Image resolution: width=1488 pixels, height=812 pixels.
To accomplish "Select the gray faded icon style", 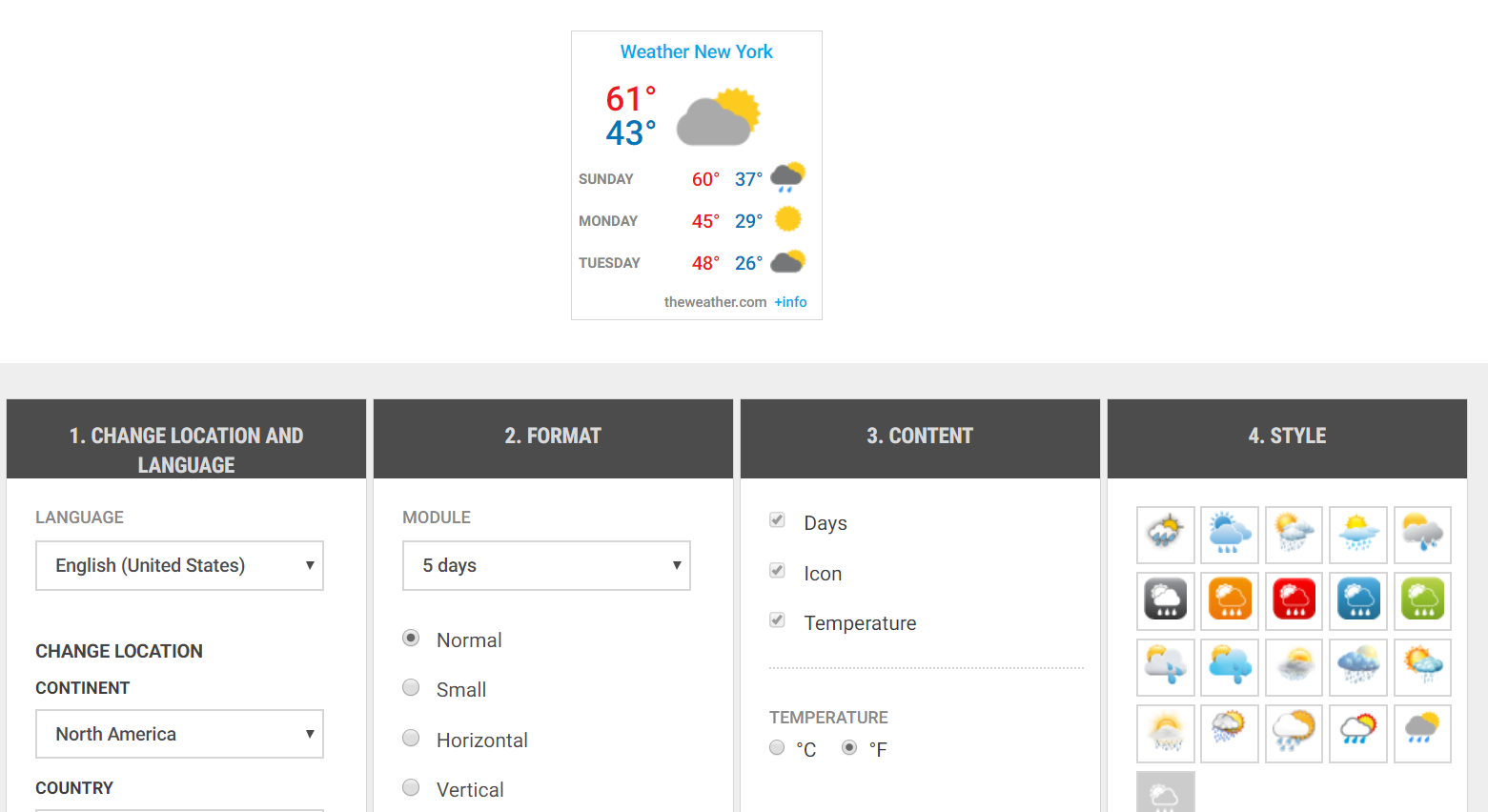I will [x=1165, y=793].
